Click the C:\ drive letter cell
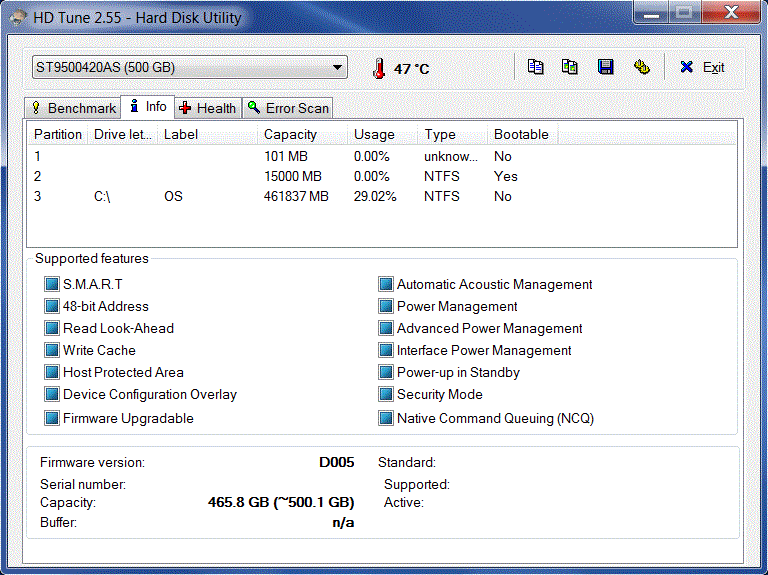The height and width of the screenshot is (575, 768). click(x=102, y=196)
